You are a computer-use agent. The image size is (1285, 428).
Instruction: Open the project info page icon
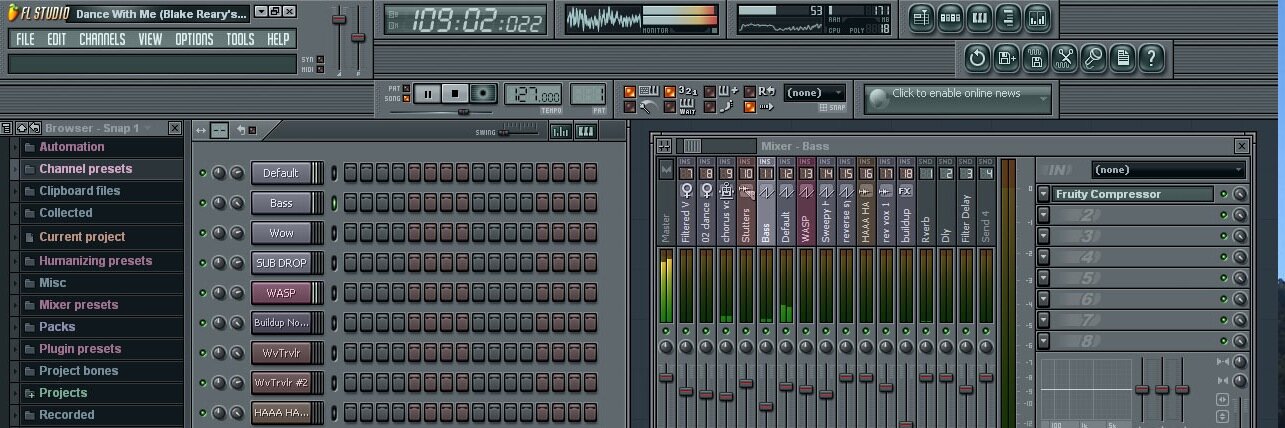click(x=1122, y=58)
